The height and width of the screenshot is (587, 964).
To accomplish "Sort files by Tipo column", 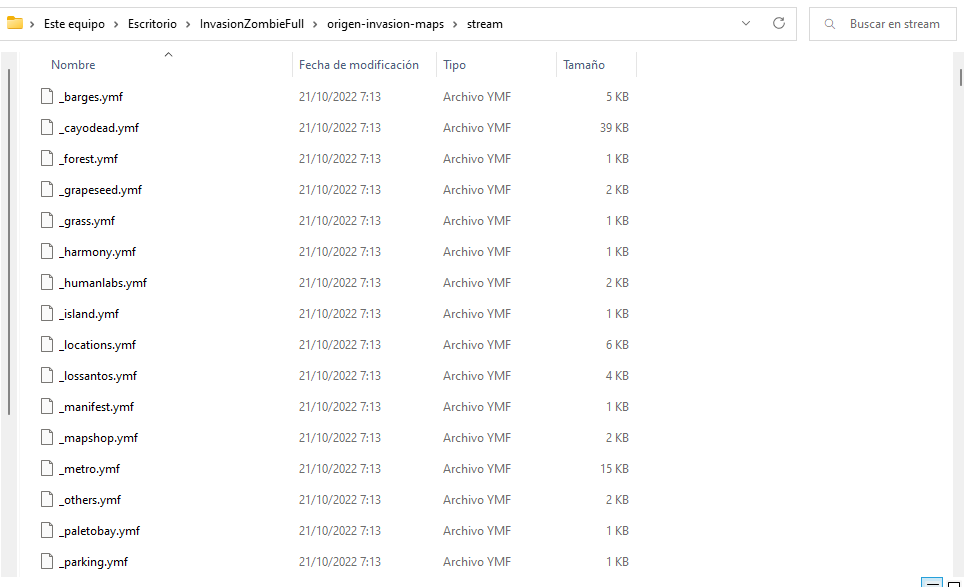I will (x=454, y=65).
